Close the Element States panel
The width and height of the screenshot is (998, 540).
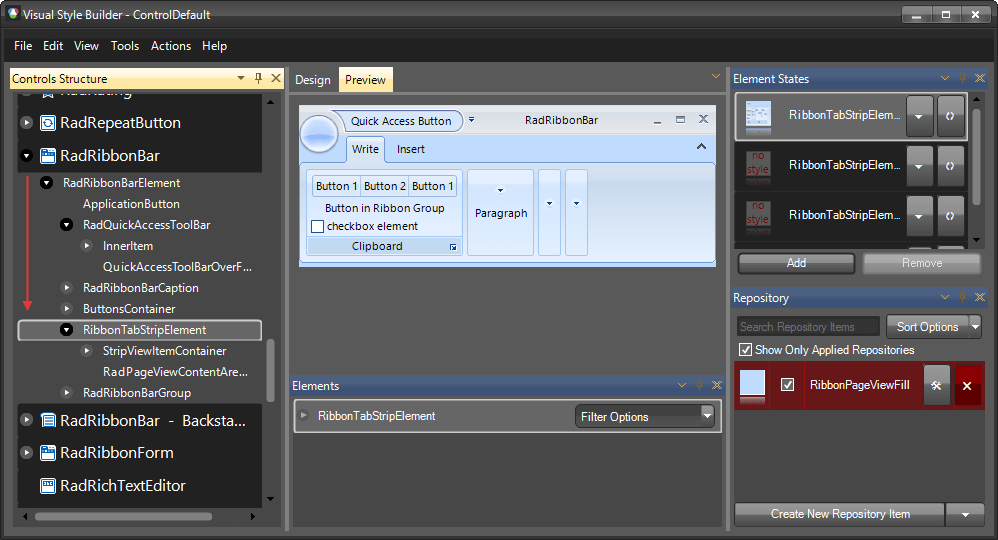(x=980, y=78)
